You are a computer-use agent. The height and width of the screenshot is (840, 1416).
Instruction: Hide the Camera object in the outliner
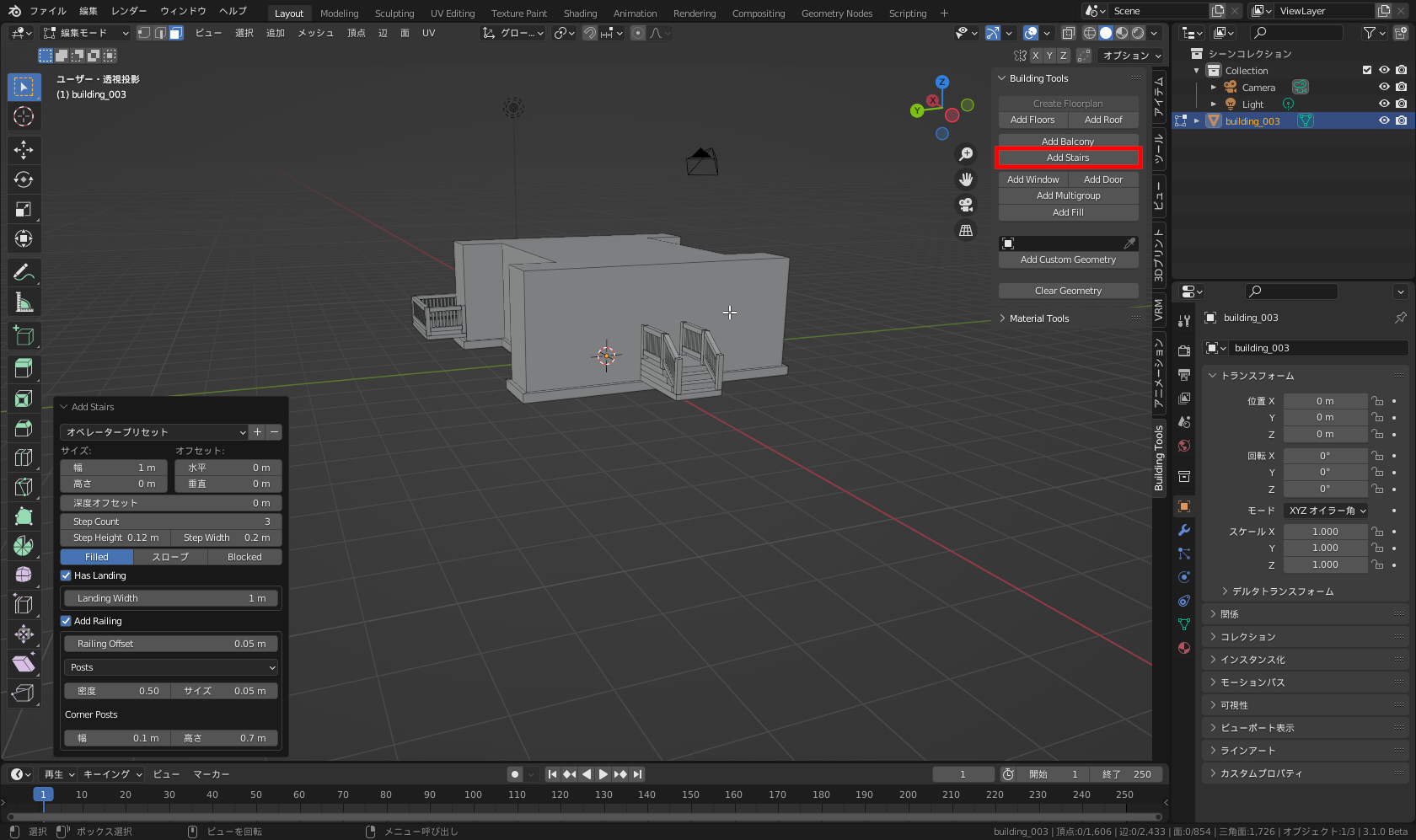point(1384,88)
